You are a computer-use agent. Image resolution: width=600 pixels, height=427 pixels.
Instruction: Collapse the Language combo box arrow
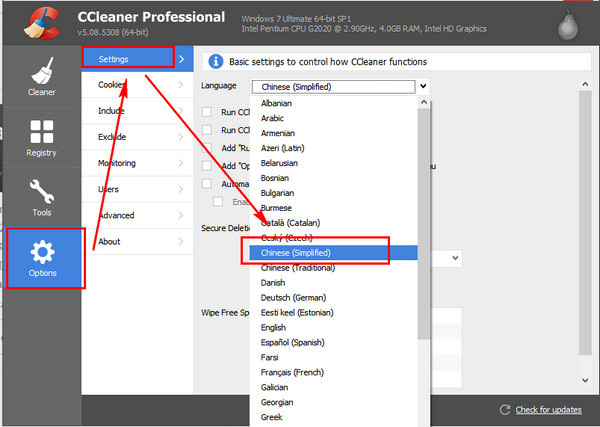tap(423, 86)
